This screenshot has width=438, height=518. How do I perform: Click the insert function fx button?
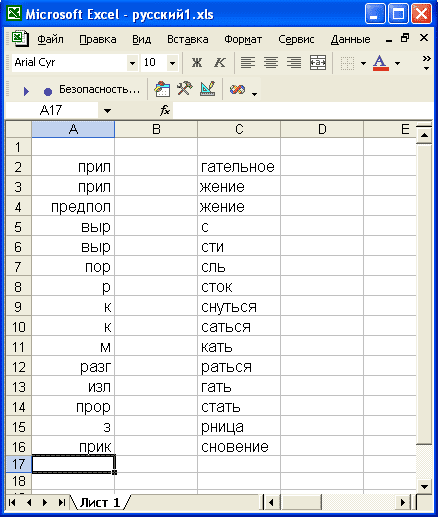coord(165,110)
